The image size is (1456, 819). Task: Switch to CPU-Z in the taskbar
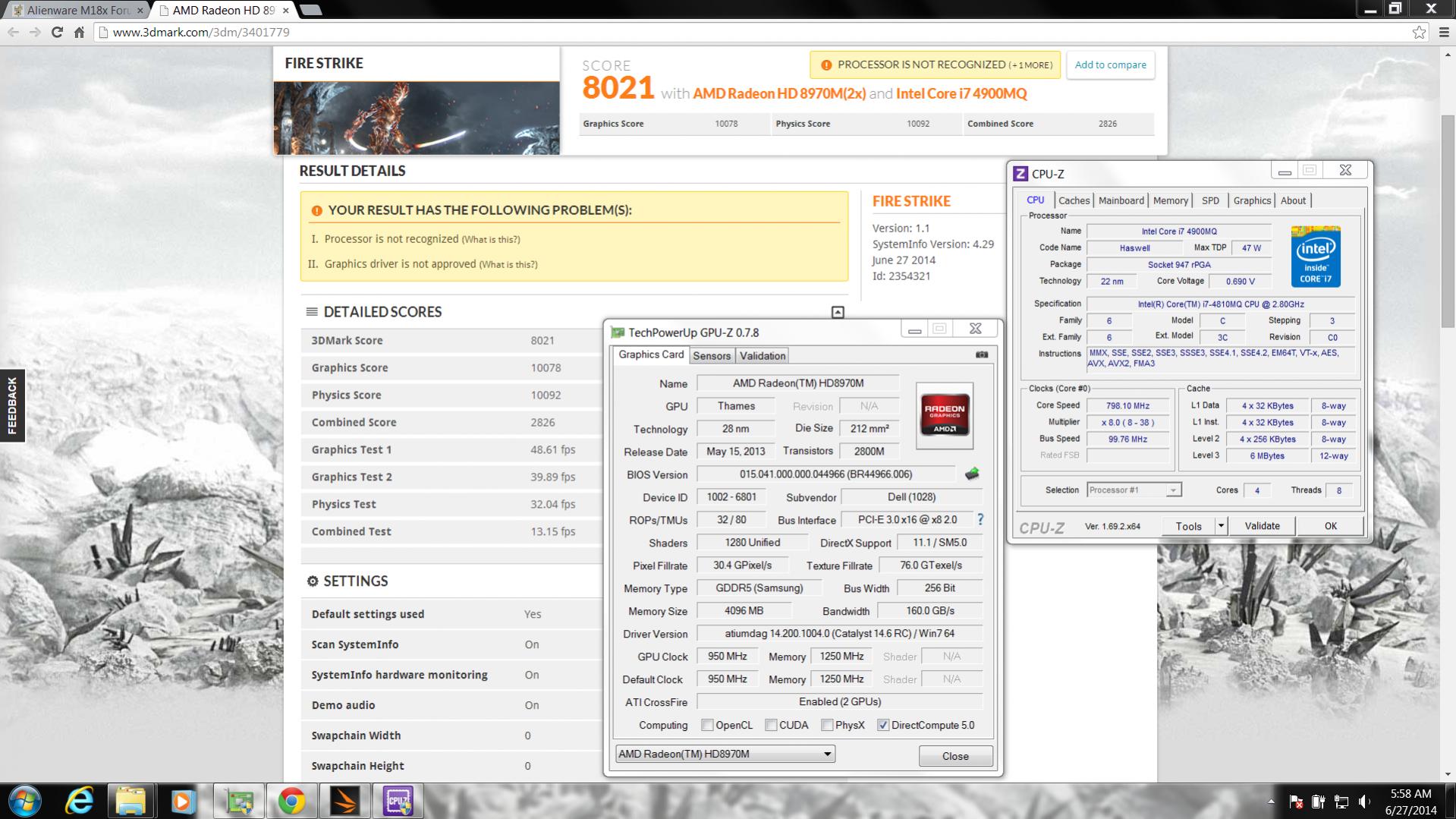398,802
